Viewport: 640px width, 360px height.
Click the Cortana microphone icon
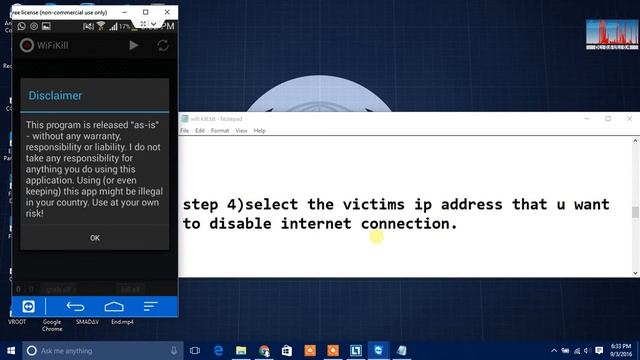[174, 351]
